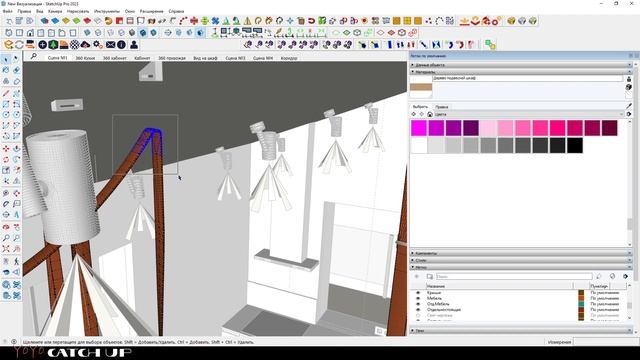The height and width of the screenshot is (360, 640).
Task: Hide the Мебель tag via eye icon
Action: click(x=418, y=298)
